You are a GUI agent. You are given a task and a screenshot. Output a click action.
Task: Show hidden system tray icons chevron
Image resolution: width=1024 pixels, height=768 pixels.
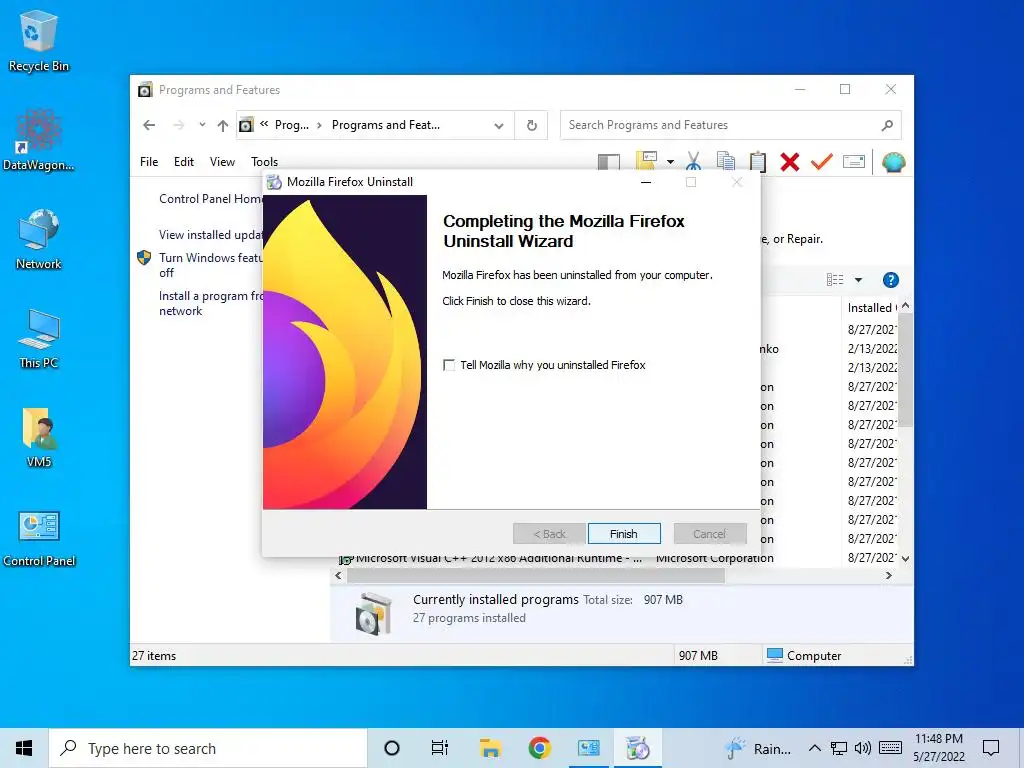814,748
